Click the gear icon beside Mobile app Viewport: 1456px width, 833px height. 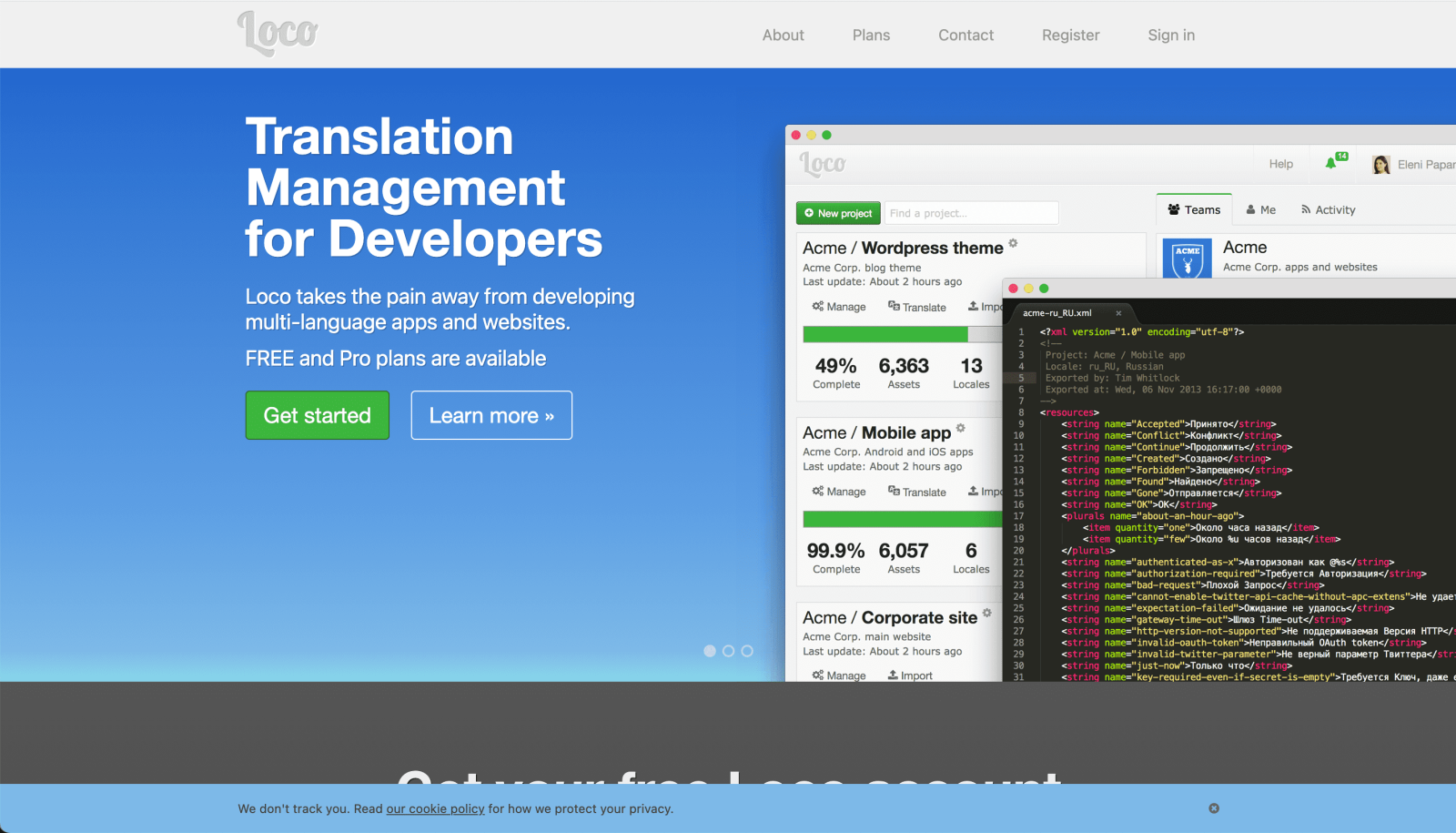pos(961,428)
